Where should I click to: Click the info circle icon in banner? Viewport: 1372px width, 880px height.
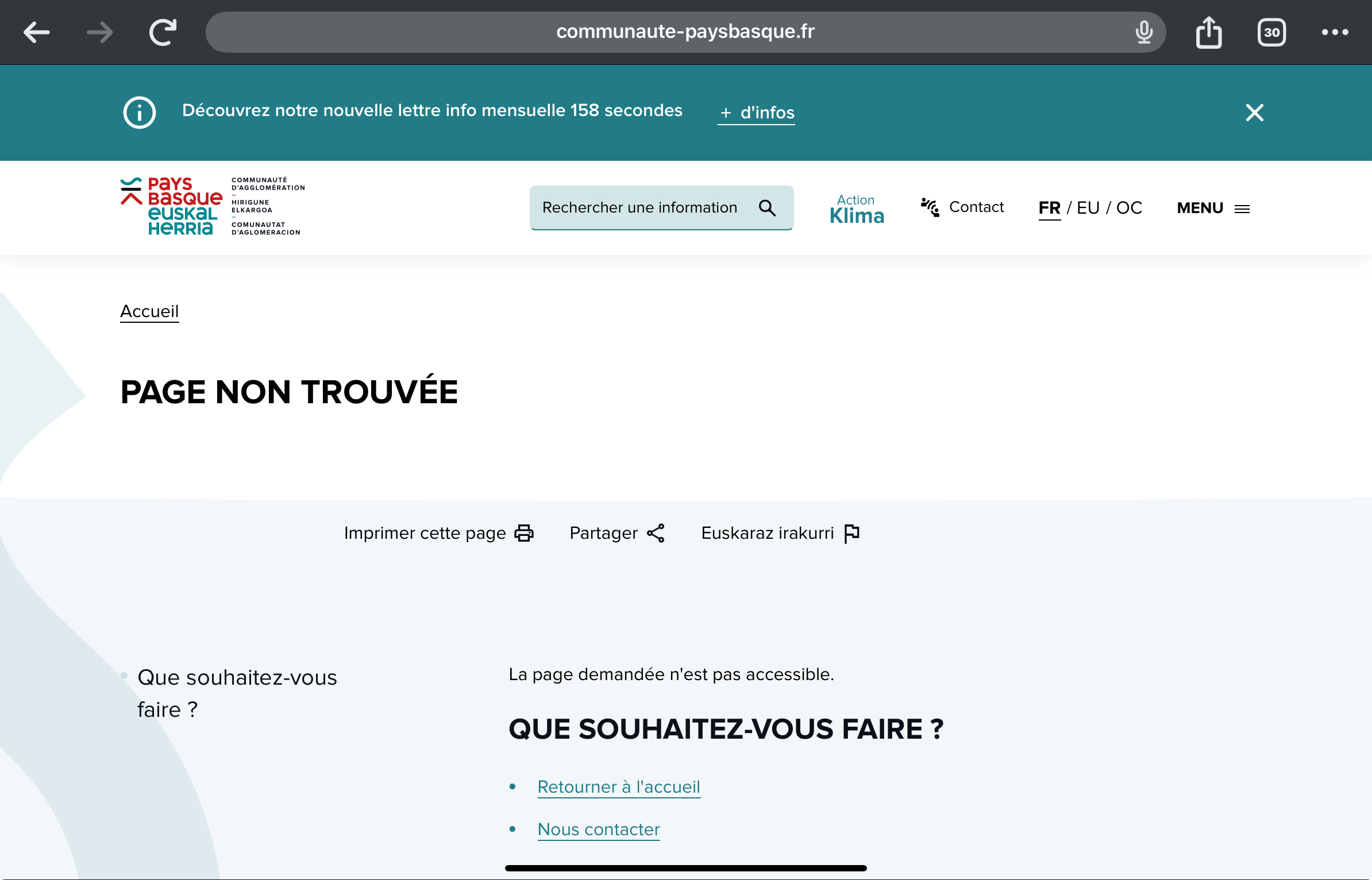[140, 112]
